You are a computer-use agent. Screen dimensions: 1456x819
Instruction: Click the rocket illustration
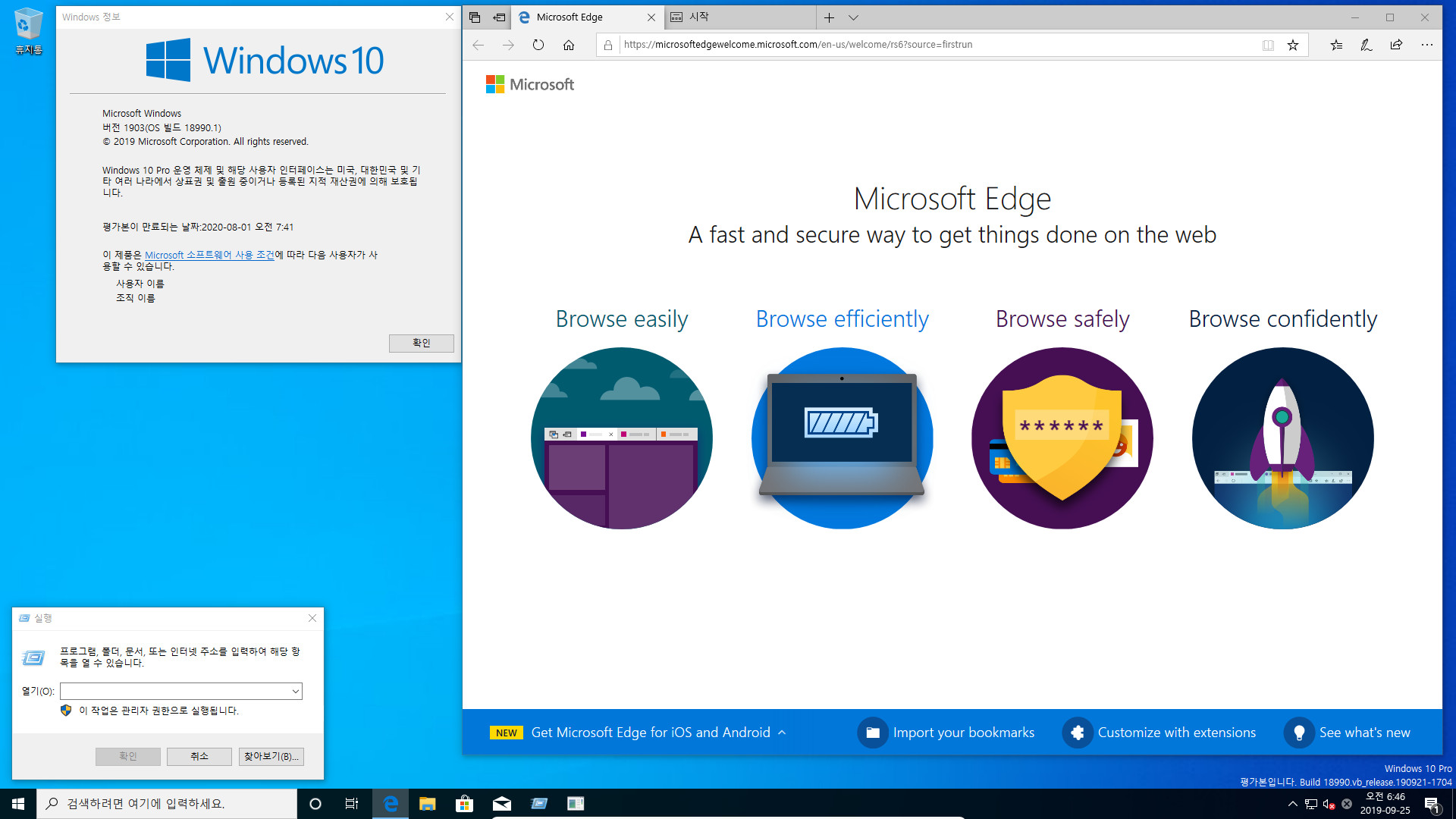pos(1282,438)
